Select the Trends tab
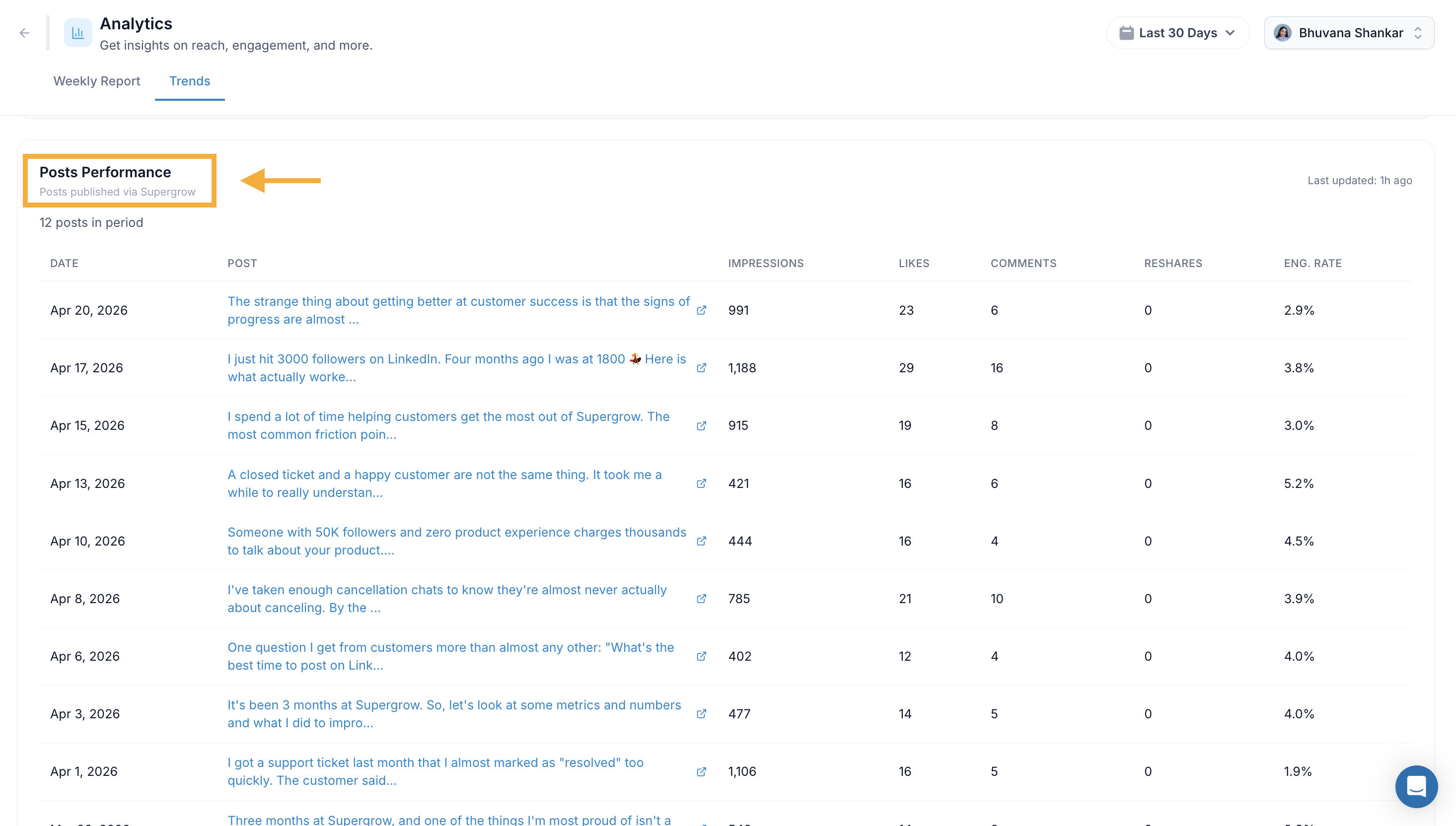This screenshot has width=1456, height=826. [x=190, y=81]
